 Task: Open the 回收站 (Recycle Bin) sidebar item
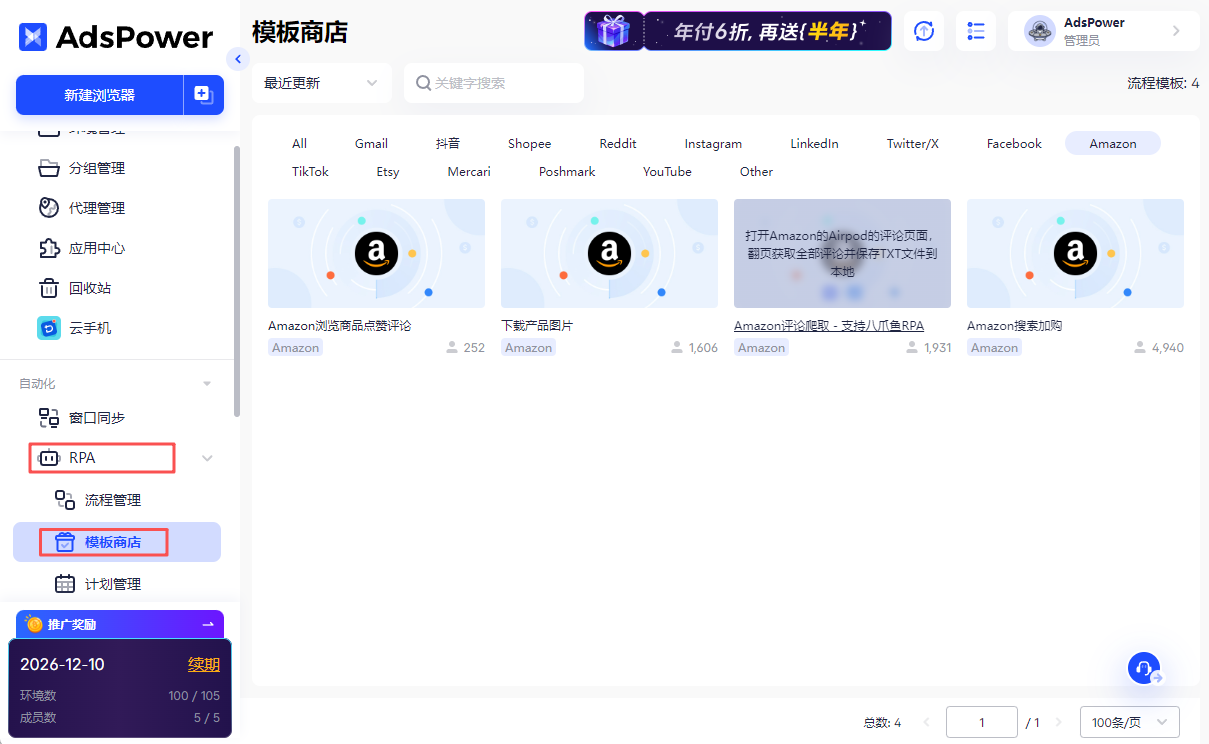coord(82,288)
